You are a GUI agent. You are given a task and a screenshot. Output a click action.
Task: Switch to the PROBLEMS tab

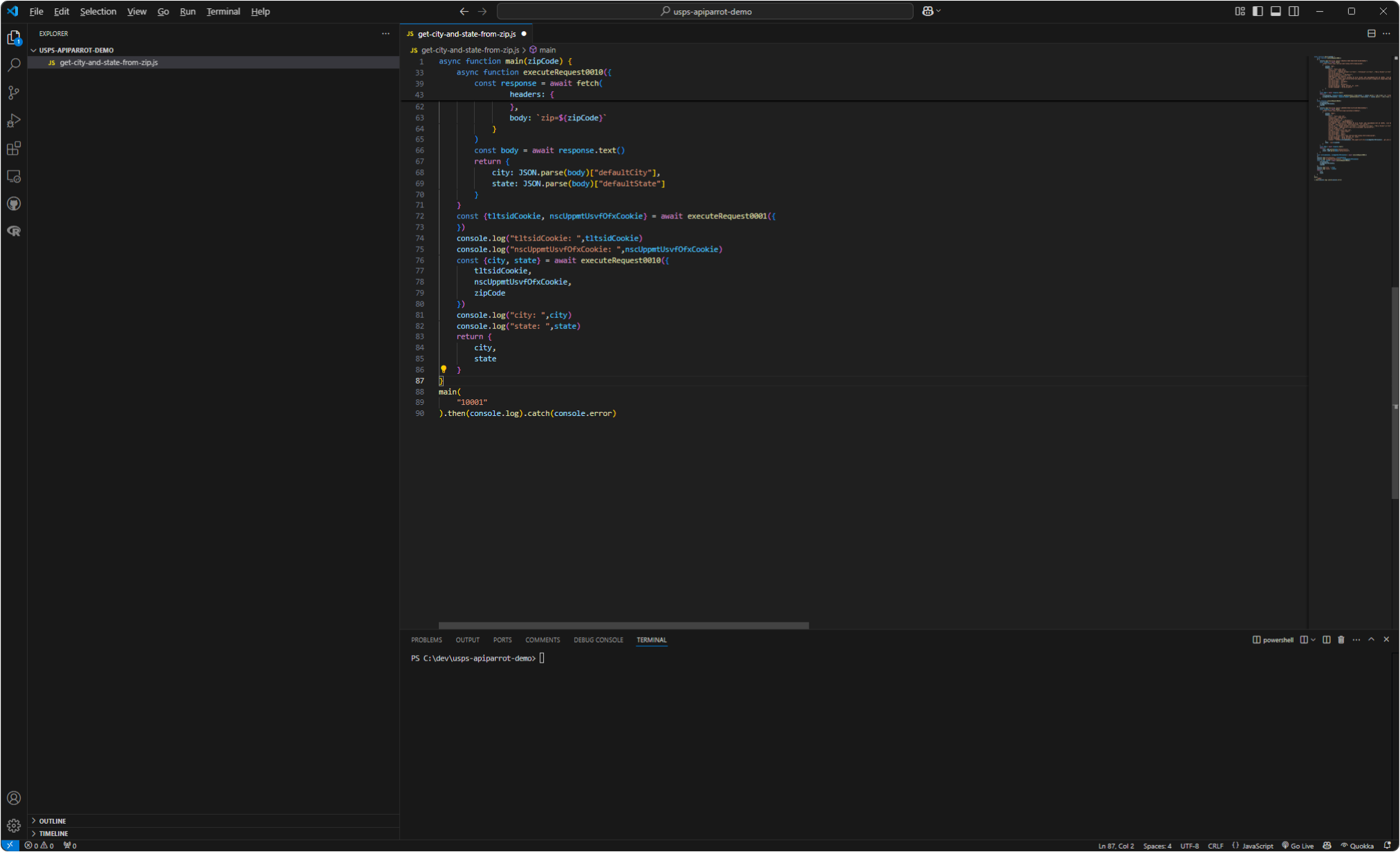click(426, 640)
